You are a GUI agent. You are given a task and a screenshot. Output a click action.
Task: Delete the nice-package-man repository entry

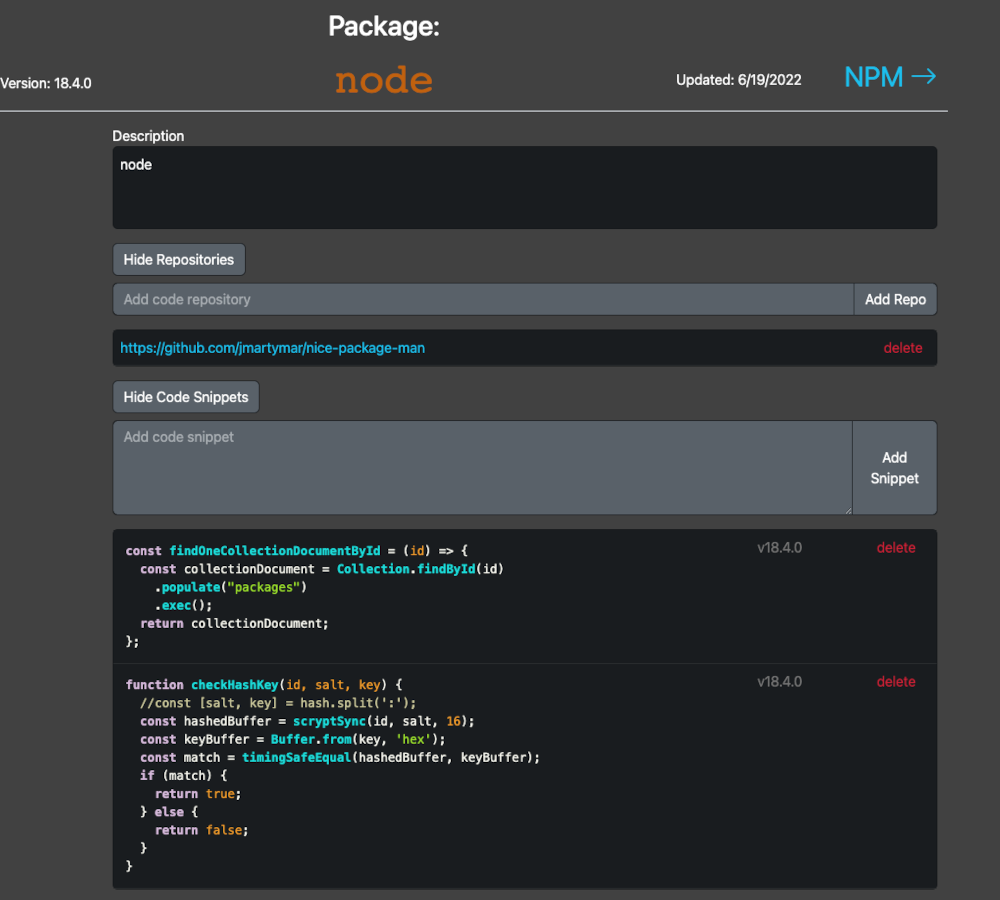tap(902, 348)
